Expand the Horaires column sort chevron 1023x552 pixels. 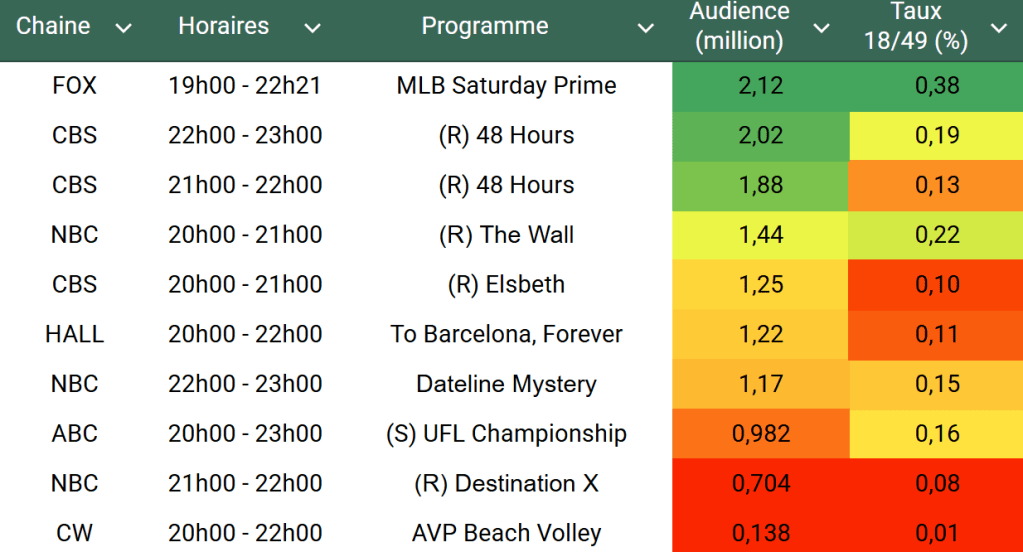coord(312,28)
